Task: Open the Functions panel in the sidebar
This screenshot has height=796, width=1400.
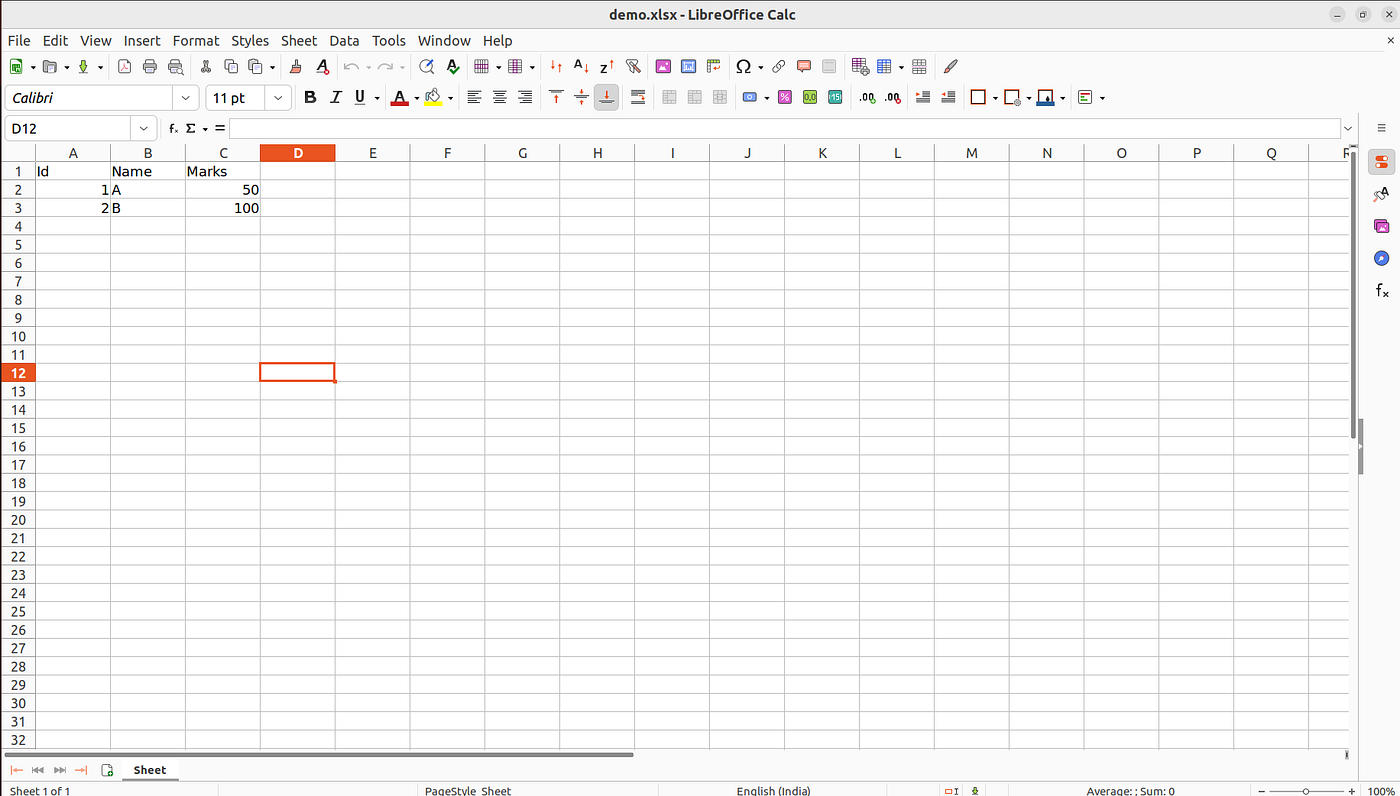Action: [x=1381, y=290]
